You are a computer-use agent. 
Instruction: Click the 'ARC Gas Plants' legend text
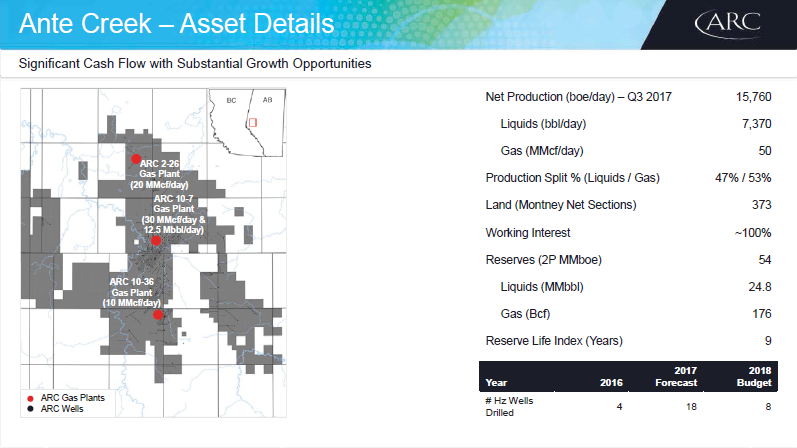73,398
